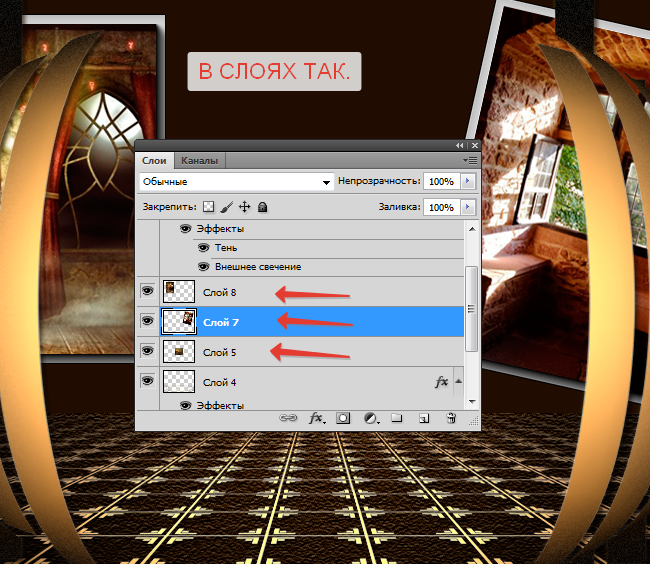Hide Слой 7 layer visibility eye
The height and width of the screenshot is (564, 650).
[x=147, y=321]
